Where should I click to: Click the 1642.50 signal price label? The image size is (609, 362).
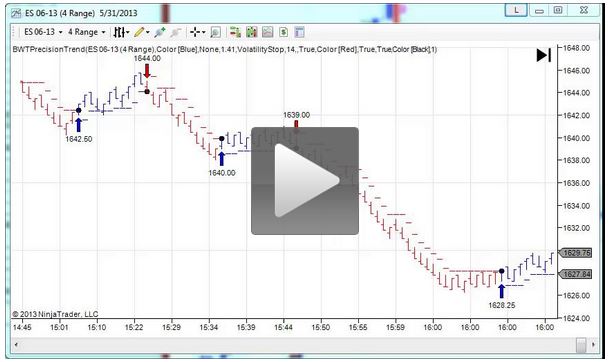pyautogui.click(x=79, y=139)
